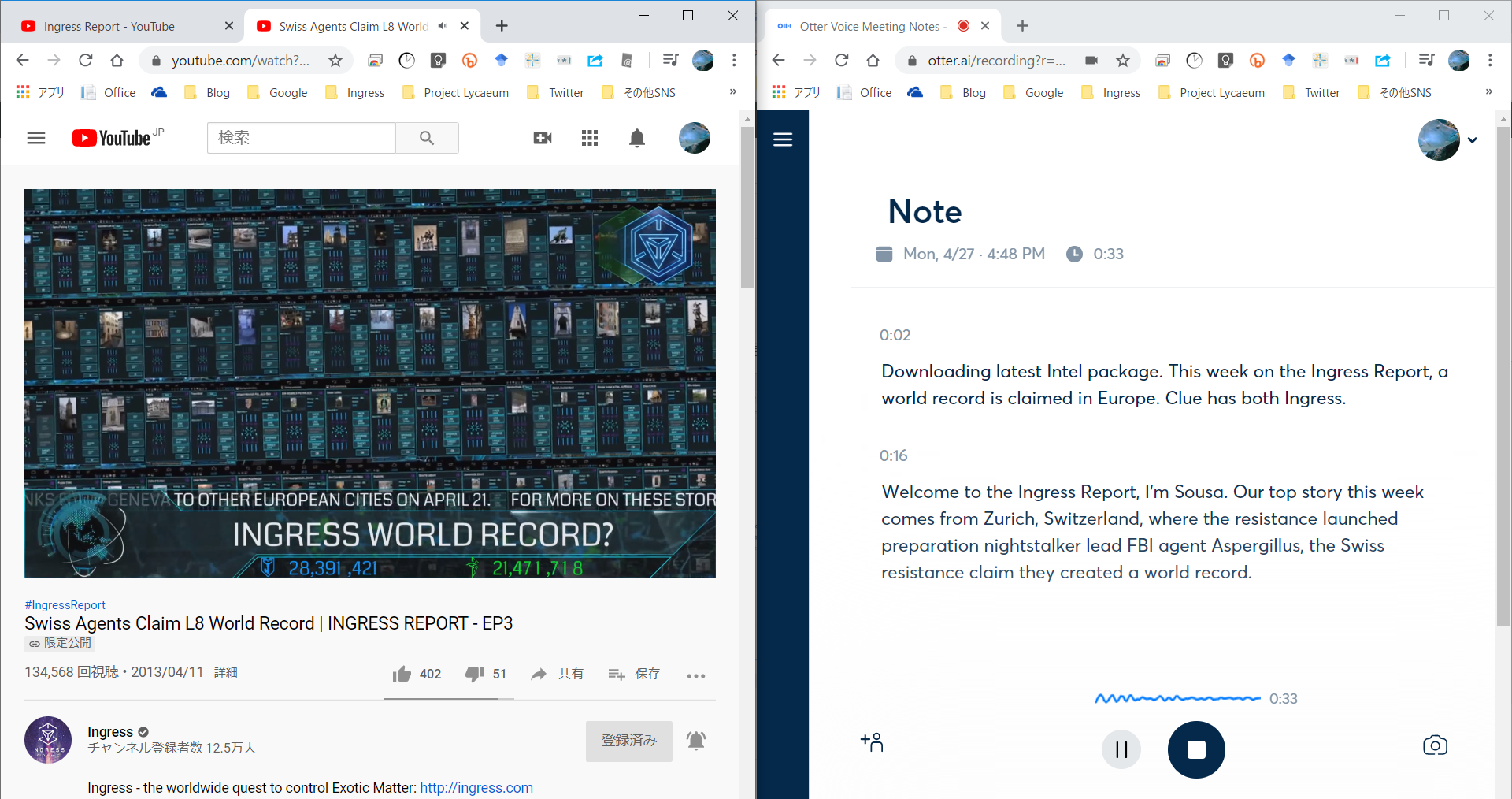Open Ingress bookmark folder in YouTube window

355,92
